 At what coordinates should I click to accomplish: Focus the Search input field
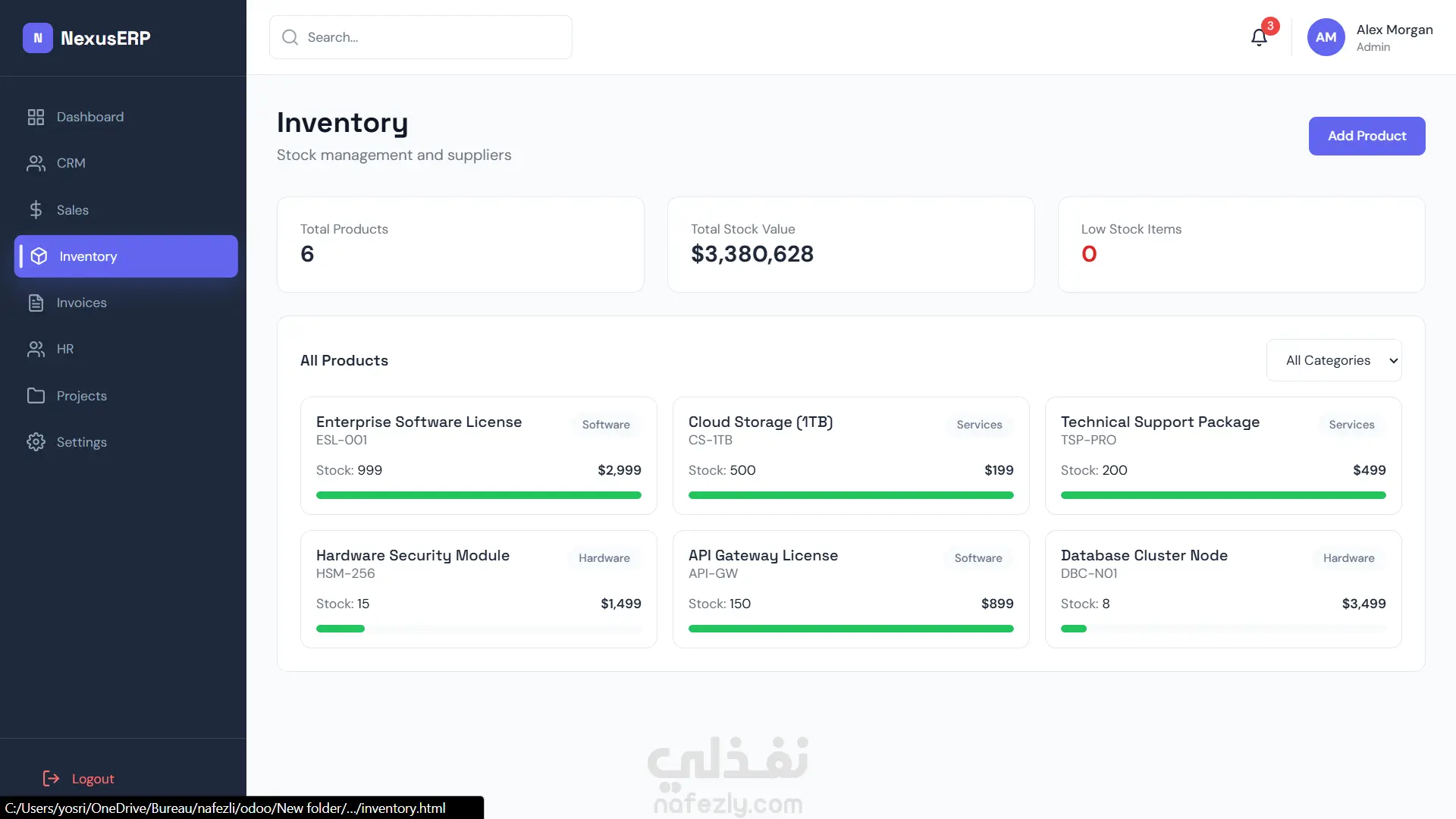[421, 37]
